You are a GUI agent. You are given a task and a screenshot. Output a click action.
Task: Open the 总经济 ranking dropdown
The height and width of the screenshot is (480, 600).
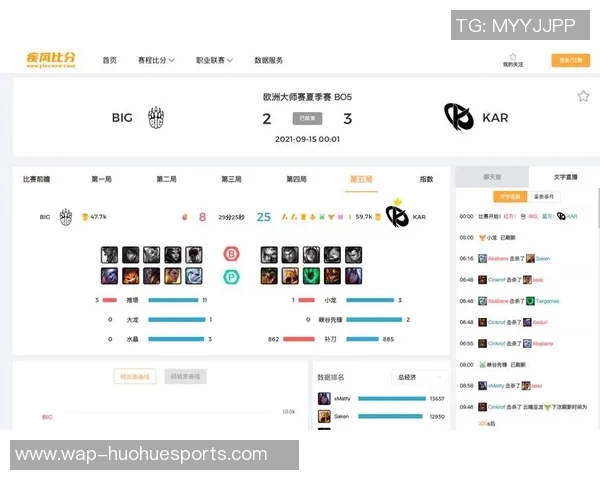click(419, 377)
